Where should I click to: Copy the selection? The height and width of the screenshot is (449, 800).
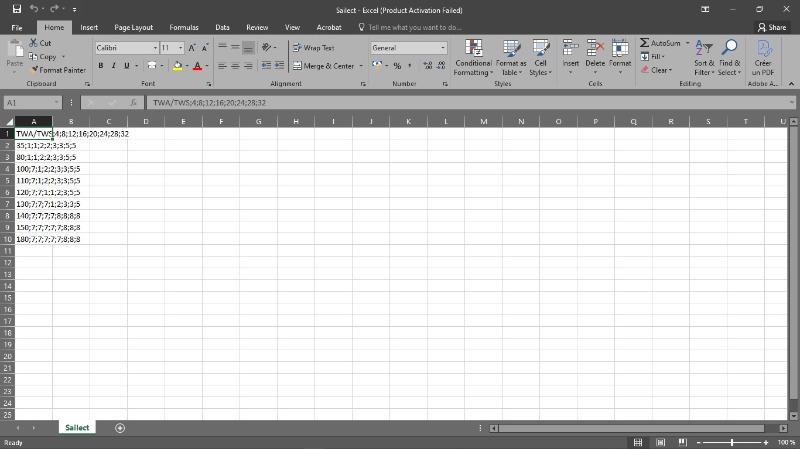pos(43,57)
